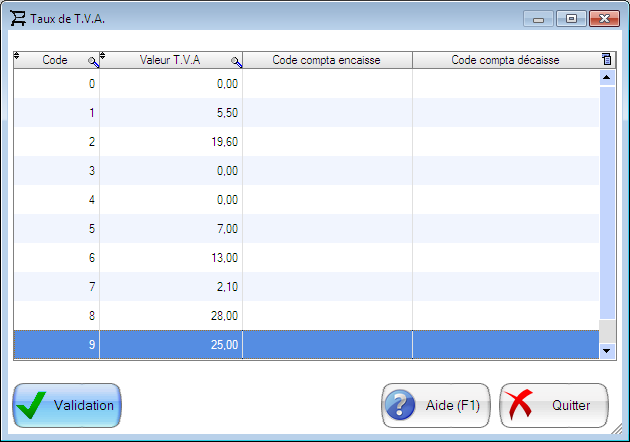
Task: Open the table options icon at the header's right end
Action: click(606, 60)
